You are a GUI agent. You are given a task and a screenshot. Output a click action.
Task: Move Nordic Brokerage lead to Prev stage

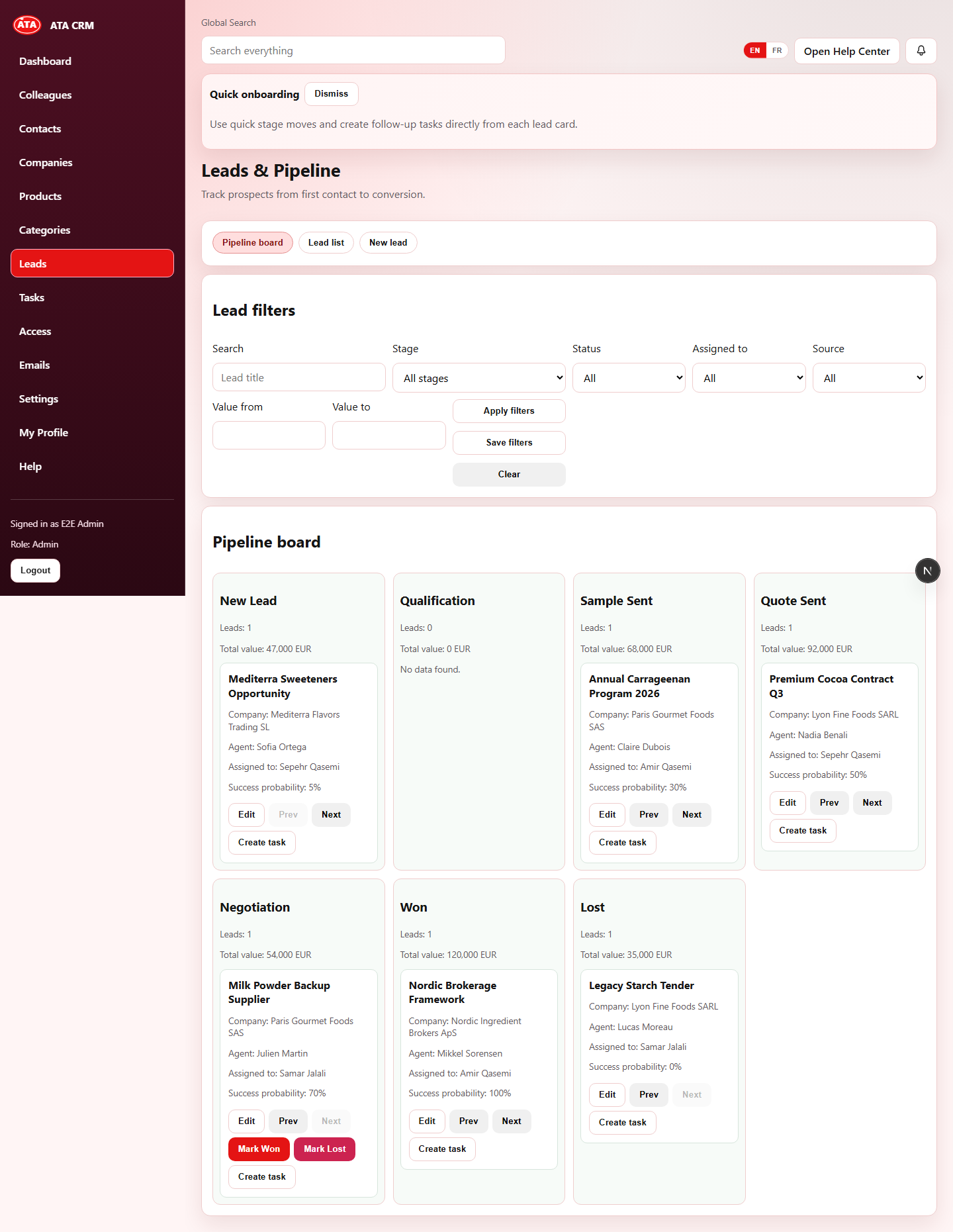point(469,1121)
